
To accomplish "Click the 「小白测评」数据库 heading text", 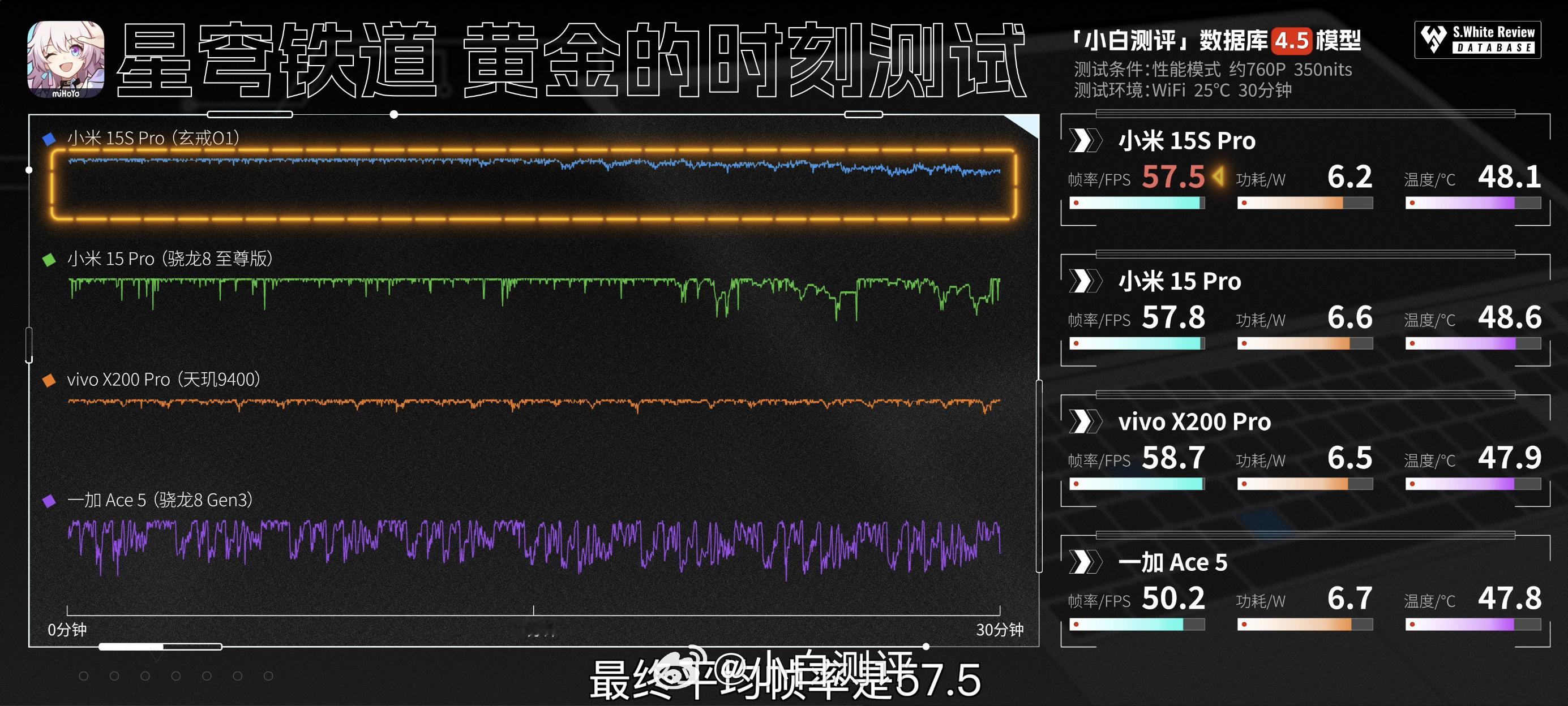I will click(x=1170, y=41).
